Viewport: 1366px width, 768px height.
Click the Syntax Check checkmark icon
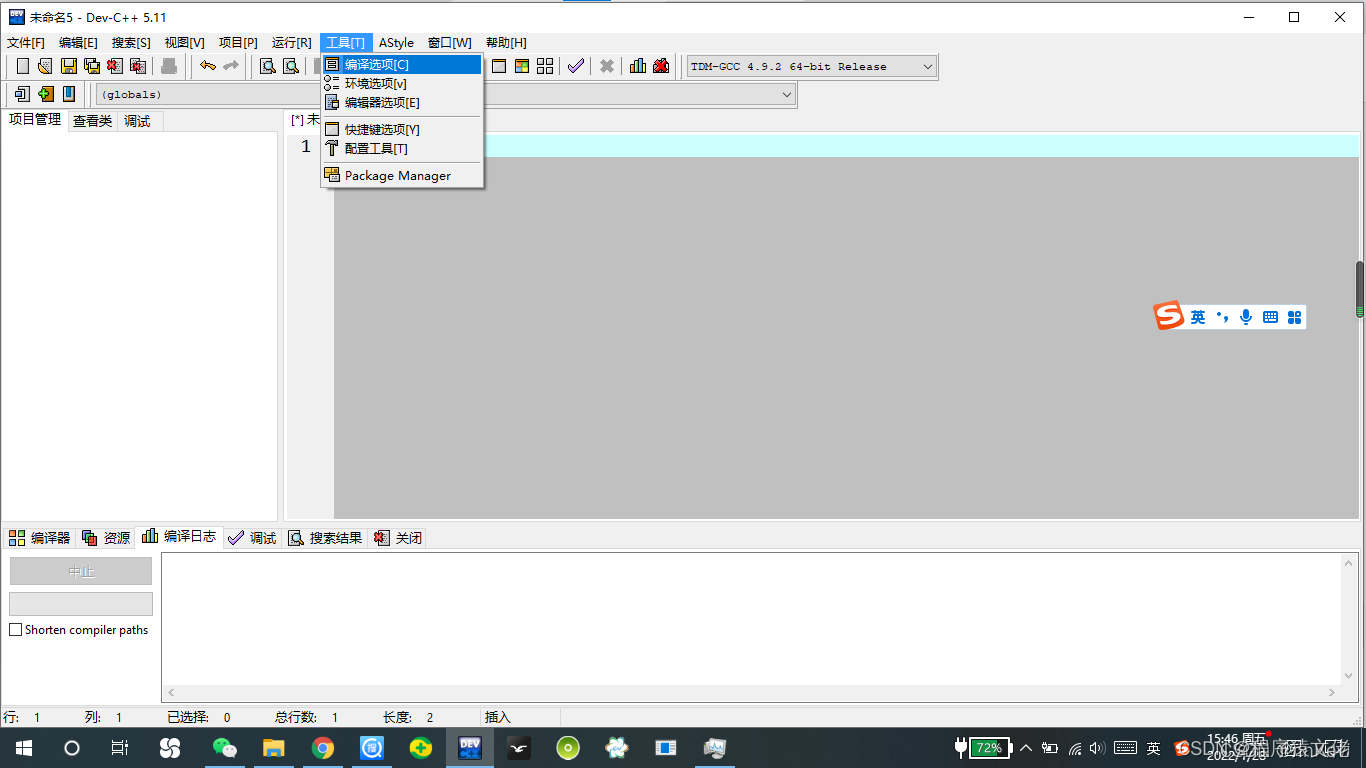576,66
